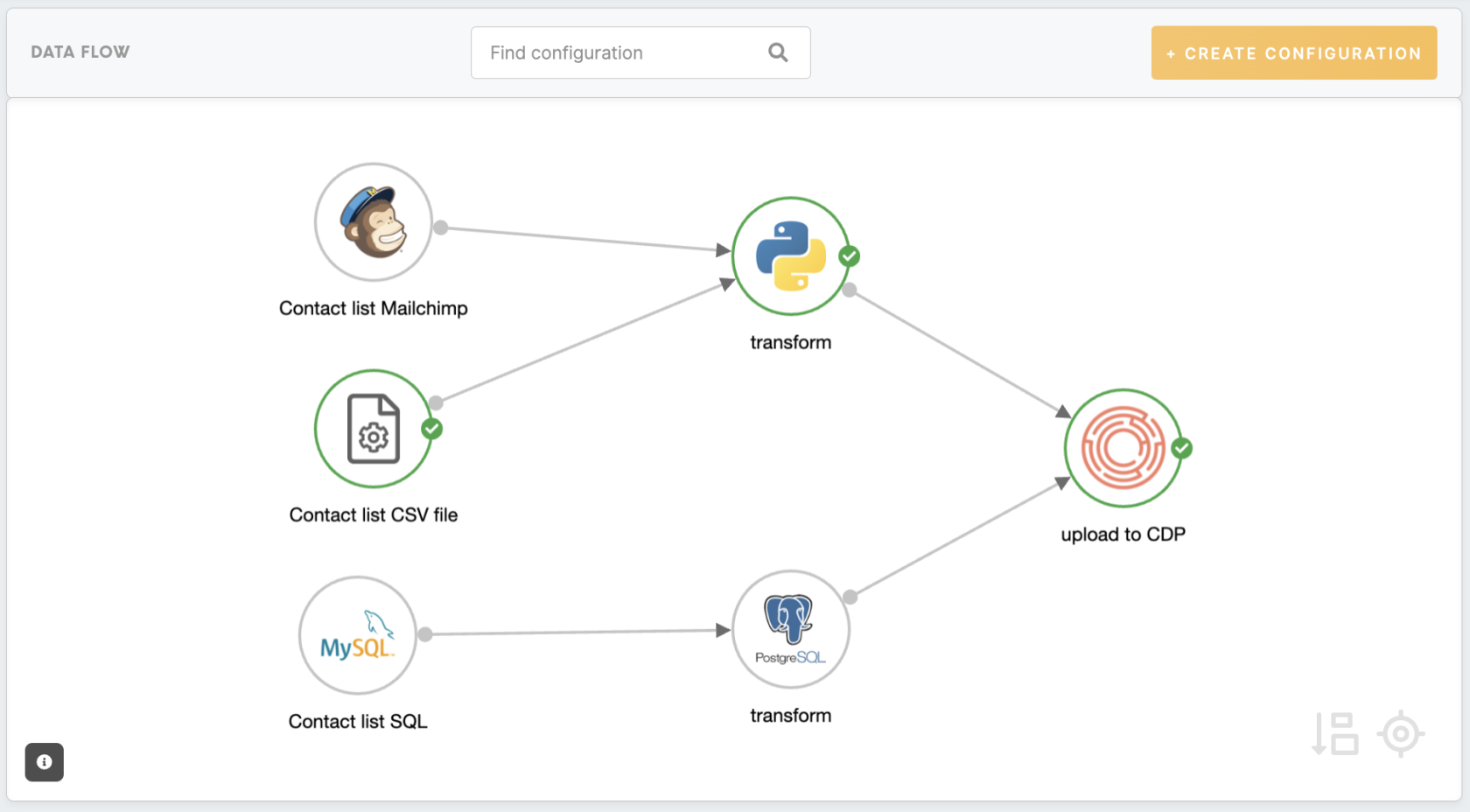
Task: Click the green checkmark on upload to CDP
Action: point(1181,448)
